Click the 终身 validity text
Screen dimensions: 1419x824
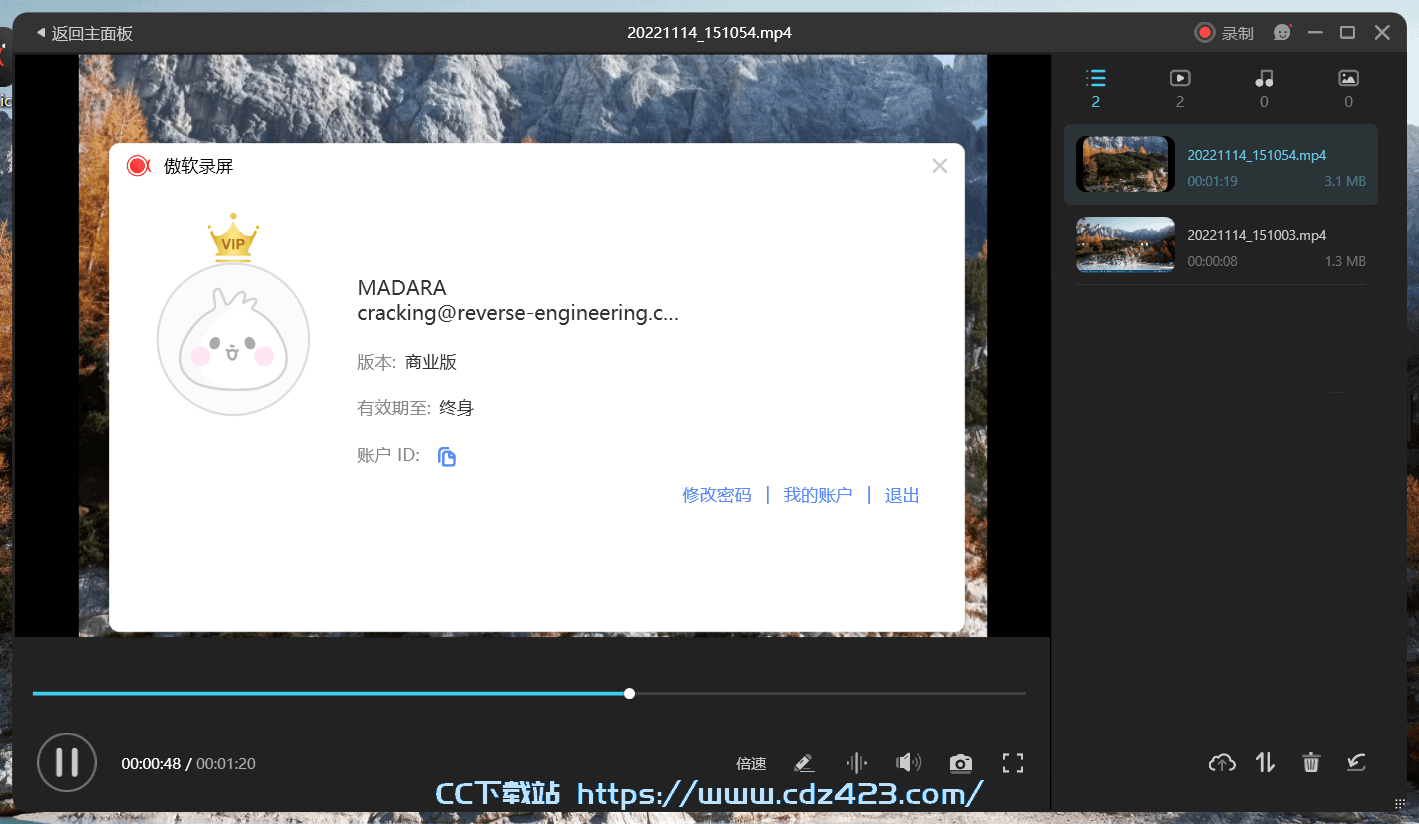[x=456, y=408]
